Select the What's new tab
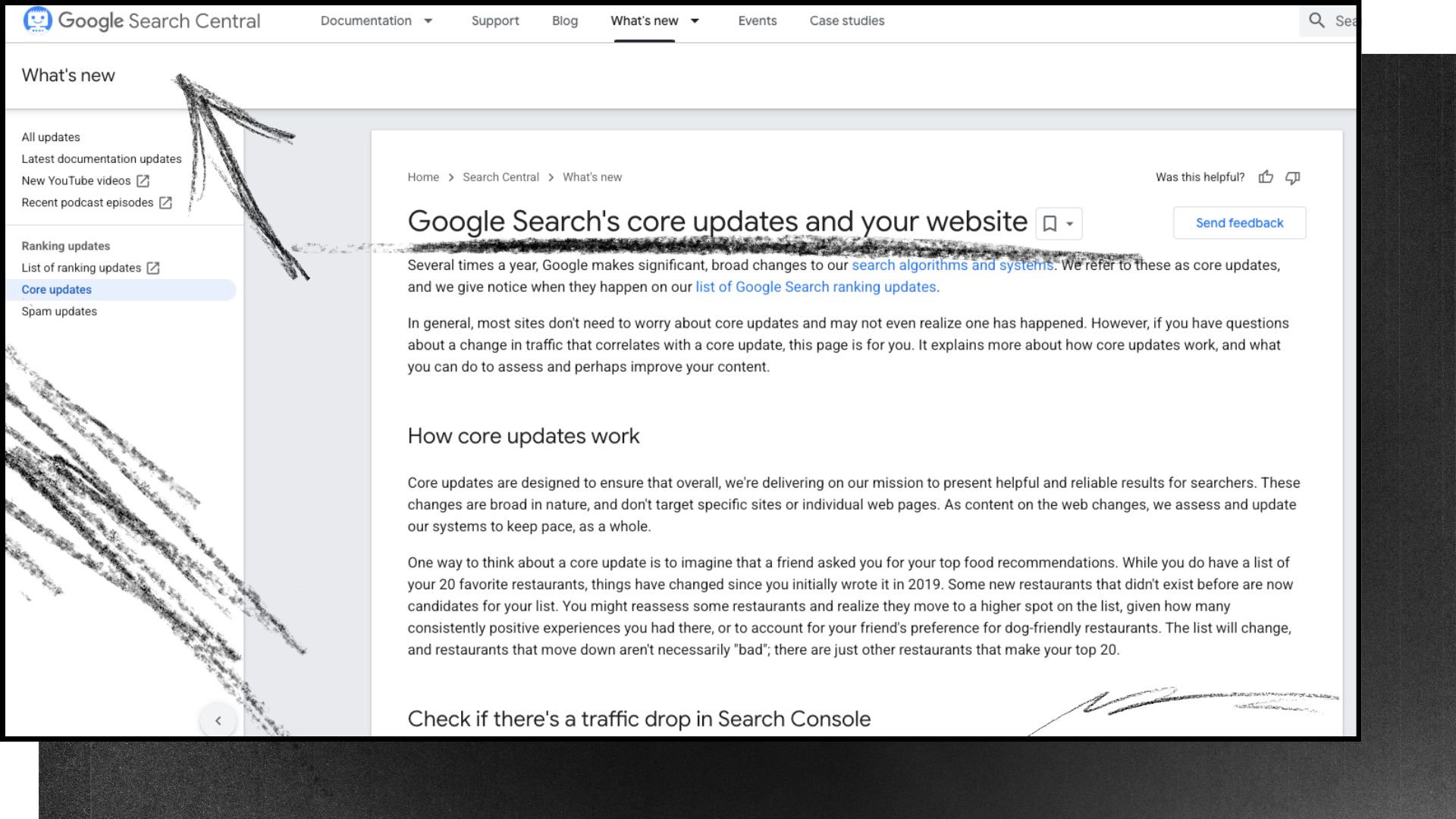Viewport: 1456px width, 819px height. (x=645, y=20)
